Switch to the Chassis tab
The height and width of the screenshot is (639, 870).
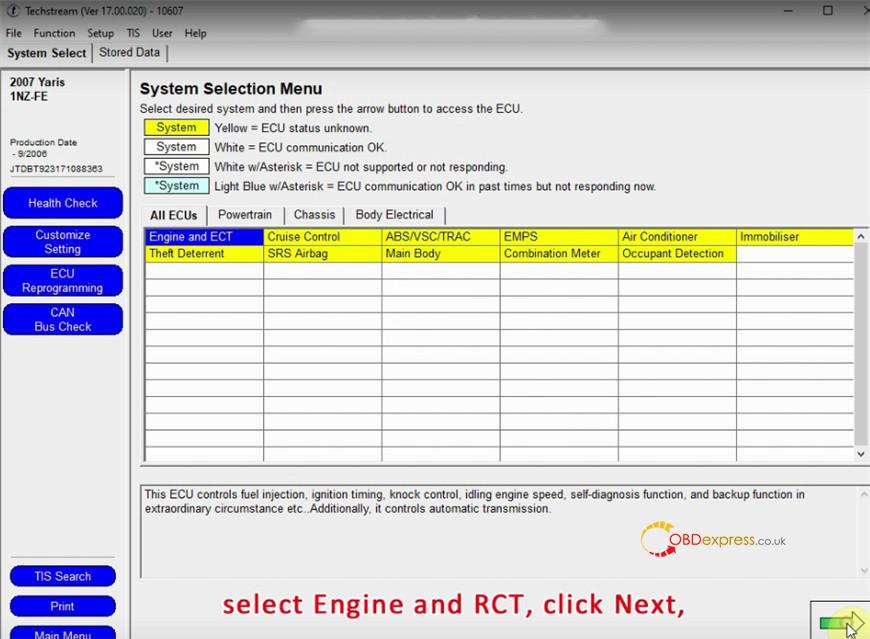(x=314, y=215)
